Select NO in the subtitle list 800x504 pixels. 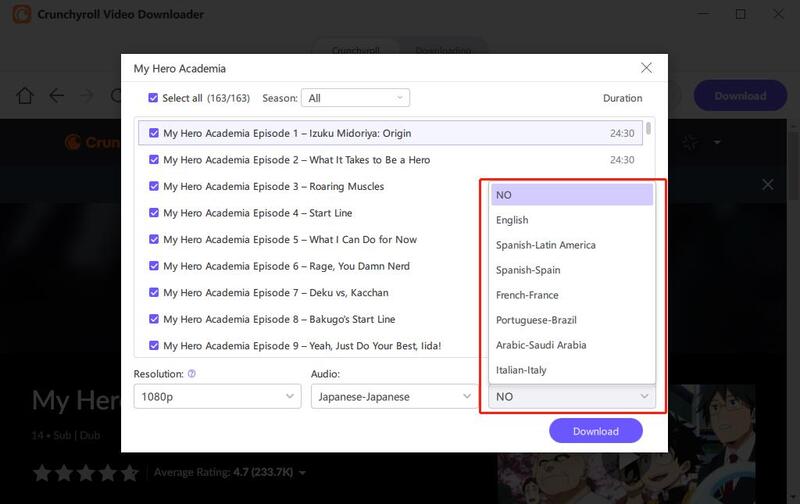(572, 195)
